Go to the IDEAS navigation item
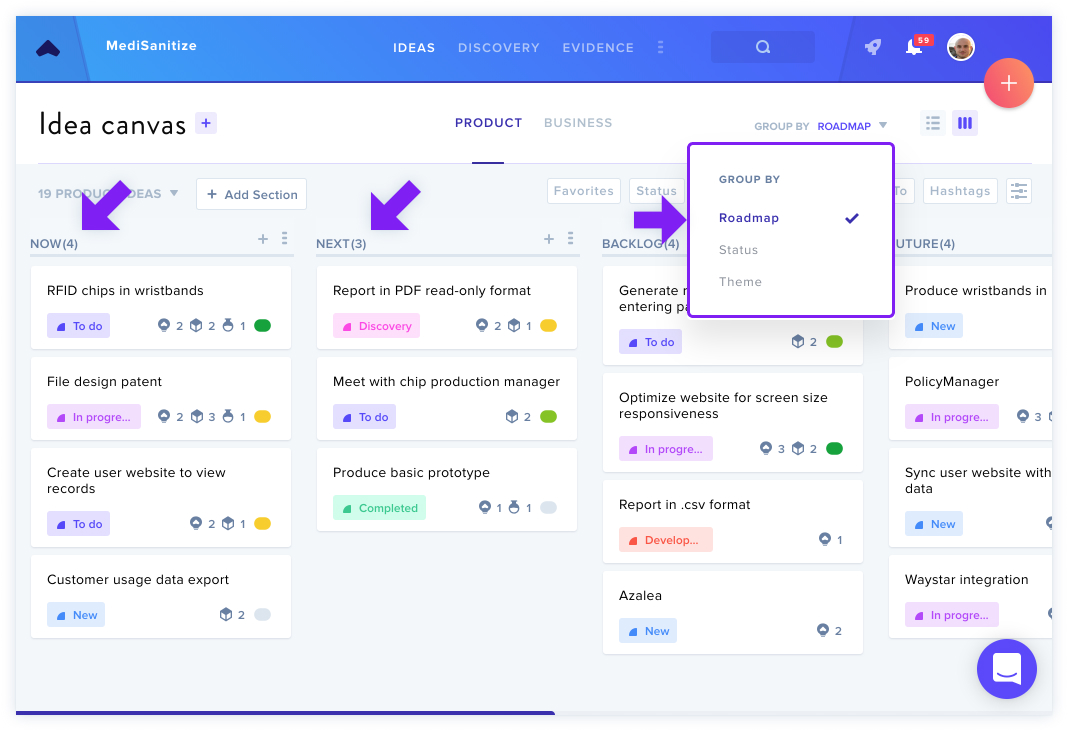 pyautogui.click(x=414, y=48)
